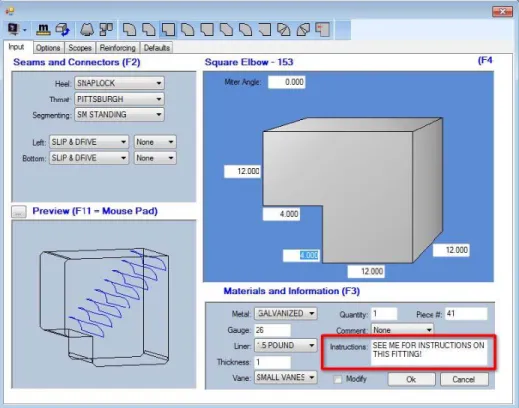The width and height of the screenshot is (519, 408).
Task: Click the Seams and Connectors (F2) heading
Action: click(77, 62)
